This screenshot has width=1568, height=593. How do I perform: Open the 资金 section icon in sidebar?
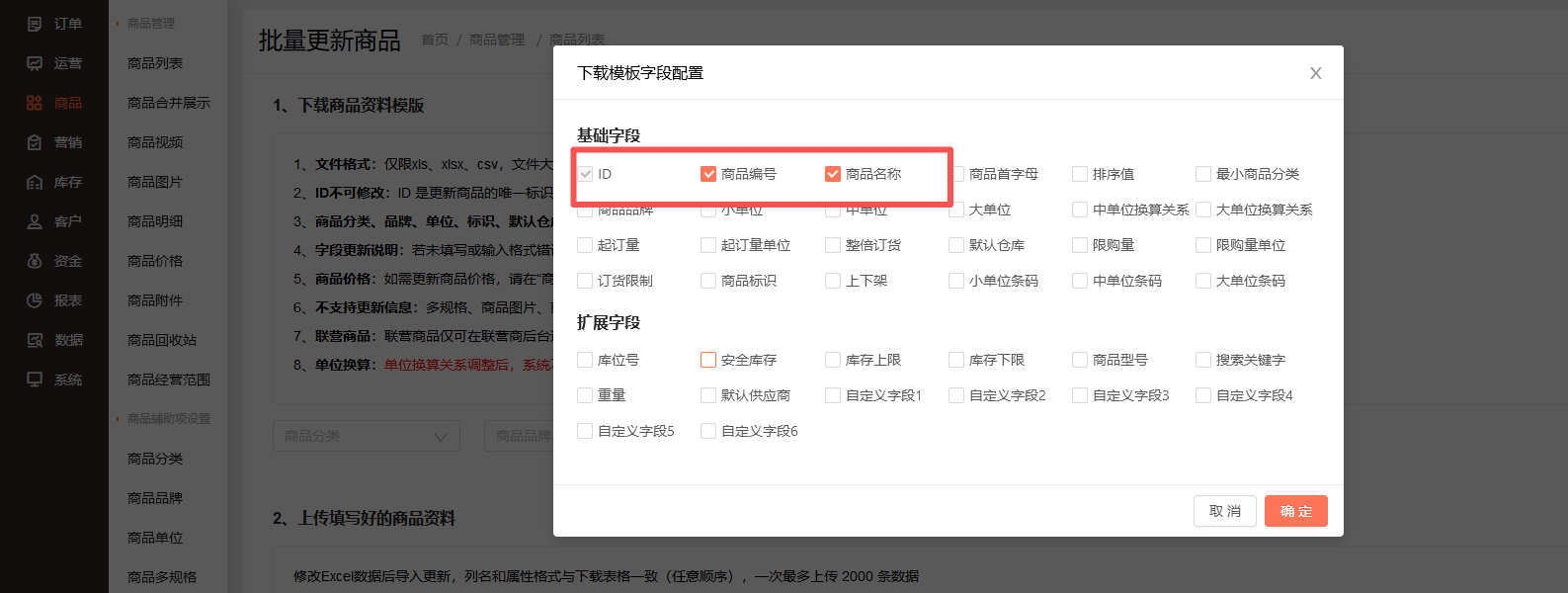click(35, 261)
